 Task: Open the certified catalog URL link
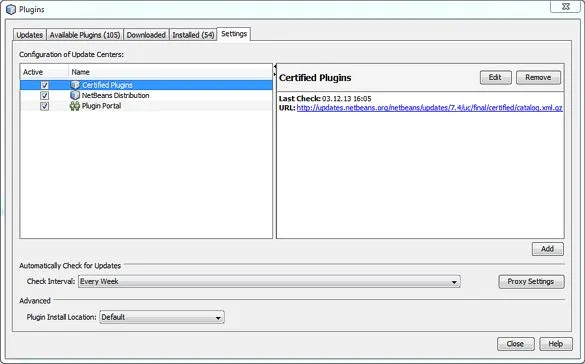point(429,108)
